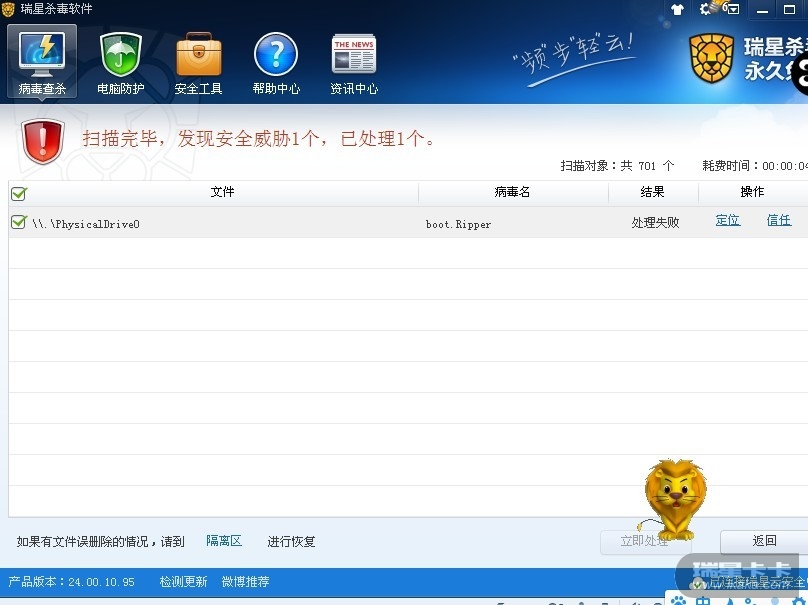808x605 pixels.
Task: Click the scan object count 701 text
Action: coord(617,165)
